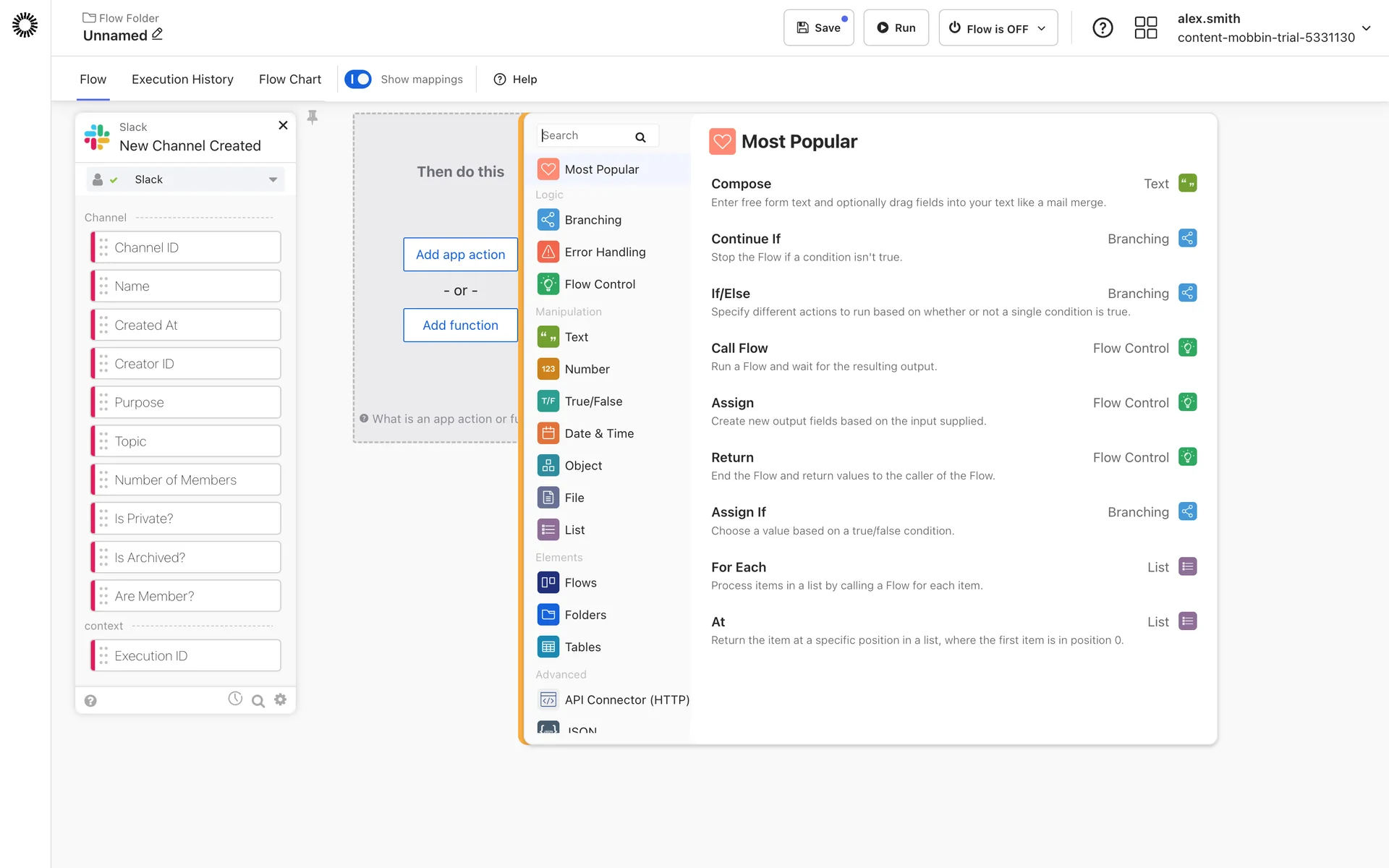Viewport: 1389px width, 868px height.
Task: Expand the alex.smith account menu
Action: point(1366,28)
